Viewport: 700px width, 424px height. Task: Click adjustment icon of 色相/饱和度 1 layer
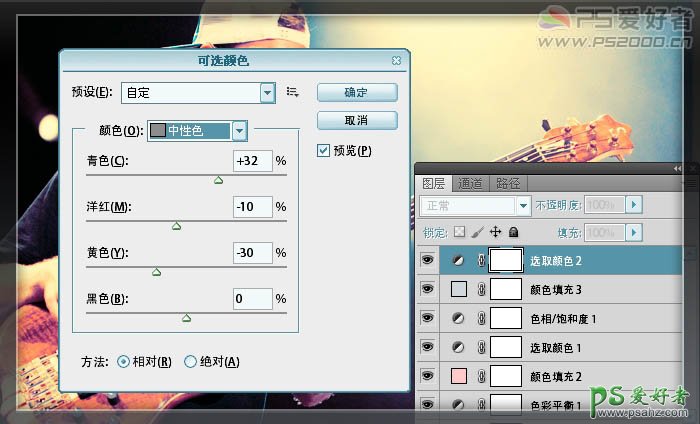[460, 319]
